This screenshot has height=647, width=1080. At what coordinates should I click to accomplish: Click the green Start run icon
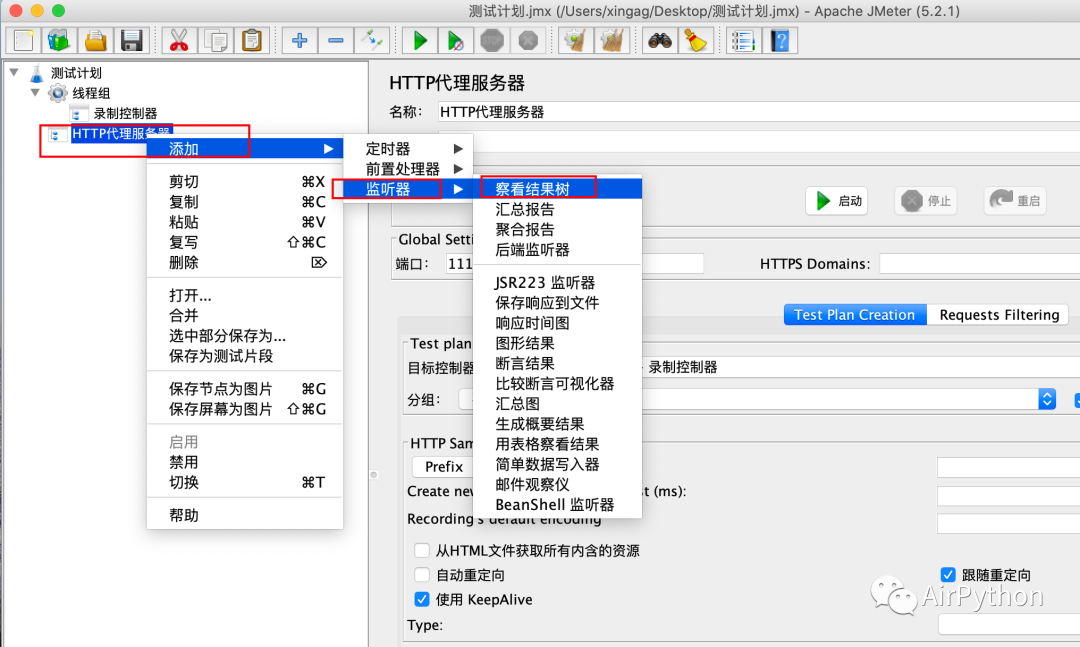[x=419, y=41]
